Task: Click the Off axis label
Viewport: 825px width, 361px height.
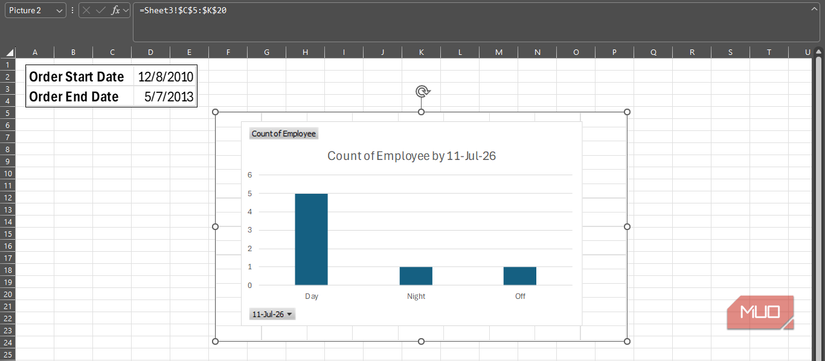Action: 520,296
